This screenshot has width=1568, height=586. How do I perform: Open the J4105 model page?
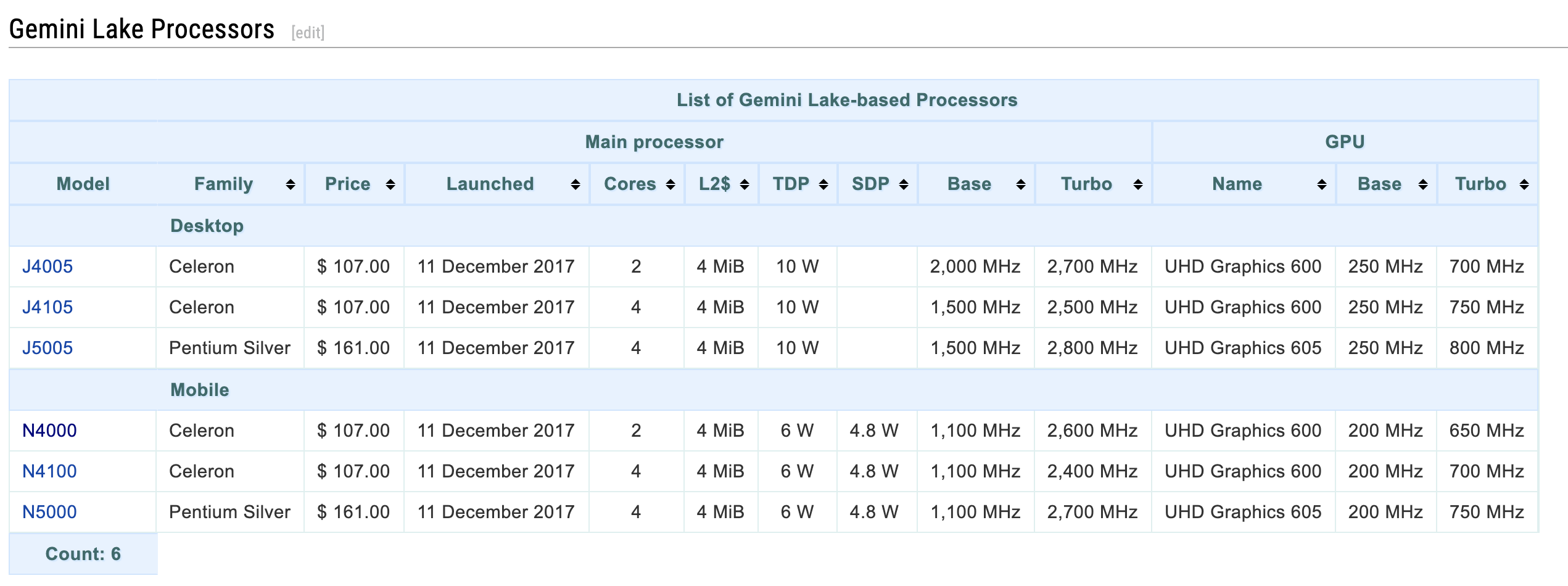(x=47, y=307)
